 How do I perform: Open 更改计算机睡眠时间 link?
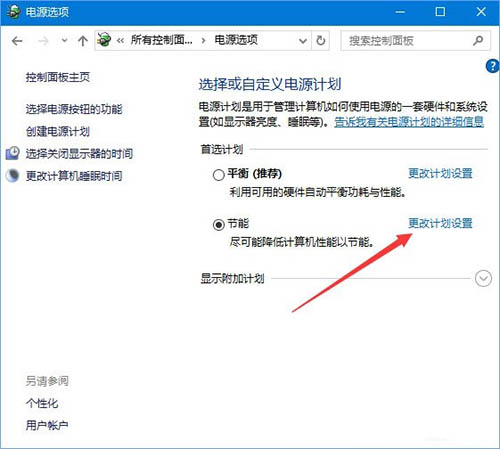(74, 176)
